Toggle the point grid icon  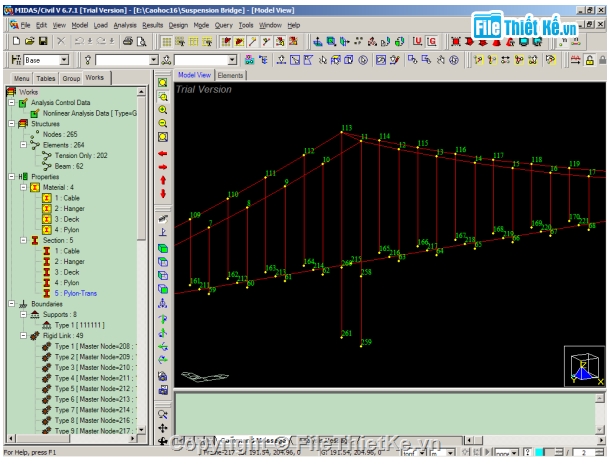[167, 41]
